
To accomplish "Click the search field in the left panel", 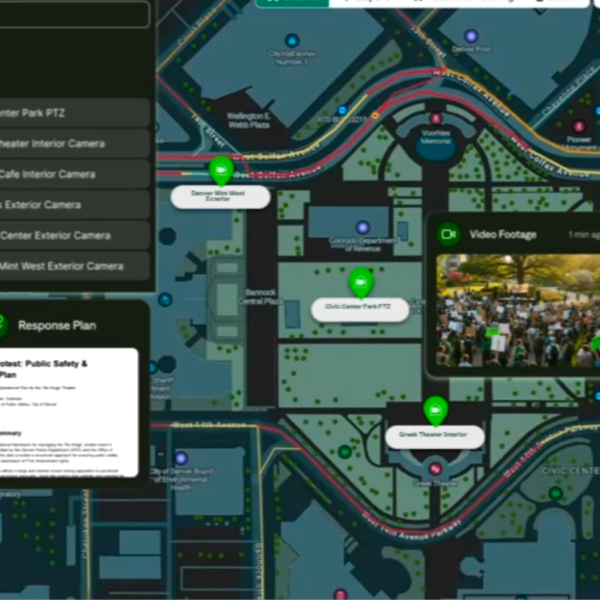I will (x=73, y=14).
